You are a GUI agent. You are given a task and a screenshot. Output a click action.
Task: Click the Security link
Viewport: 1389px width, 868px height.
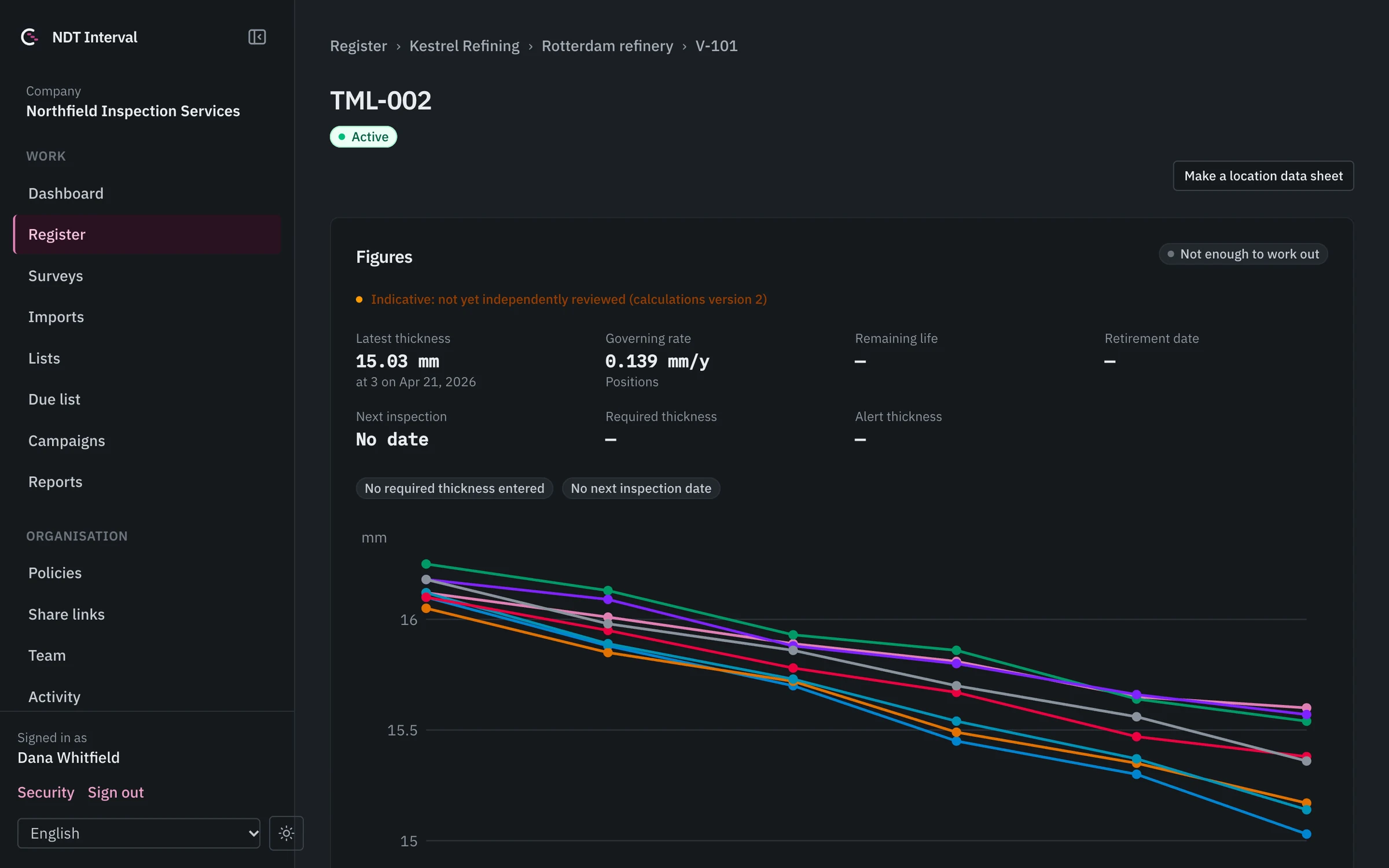[x=46, y=792]
